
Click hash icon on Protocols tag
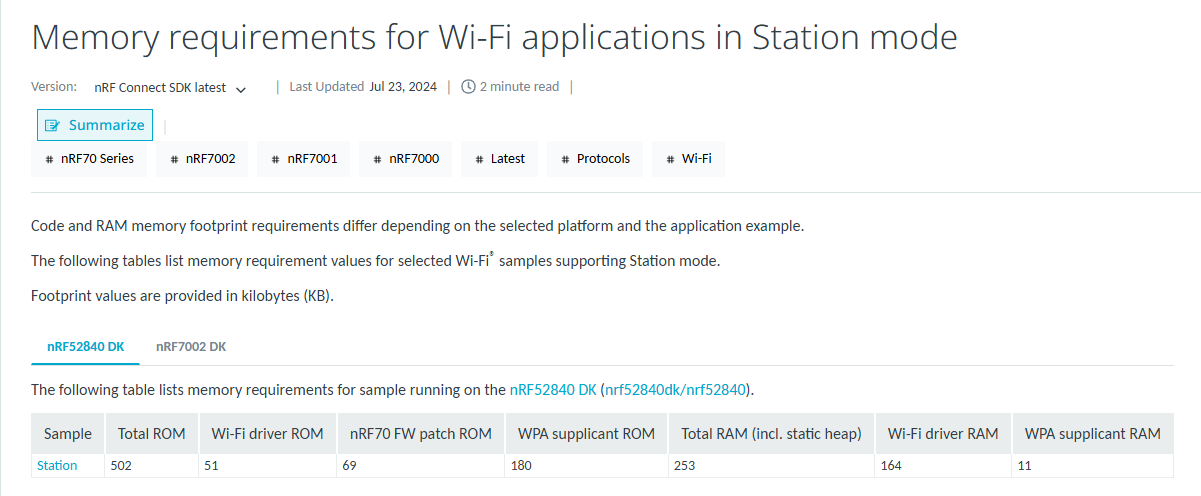click(x=566, y=159)
